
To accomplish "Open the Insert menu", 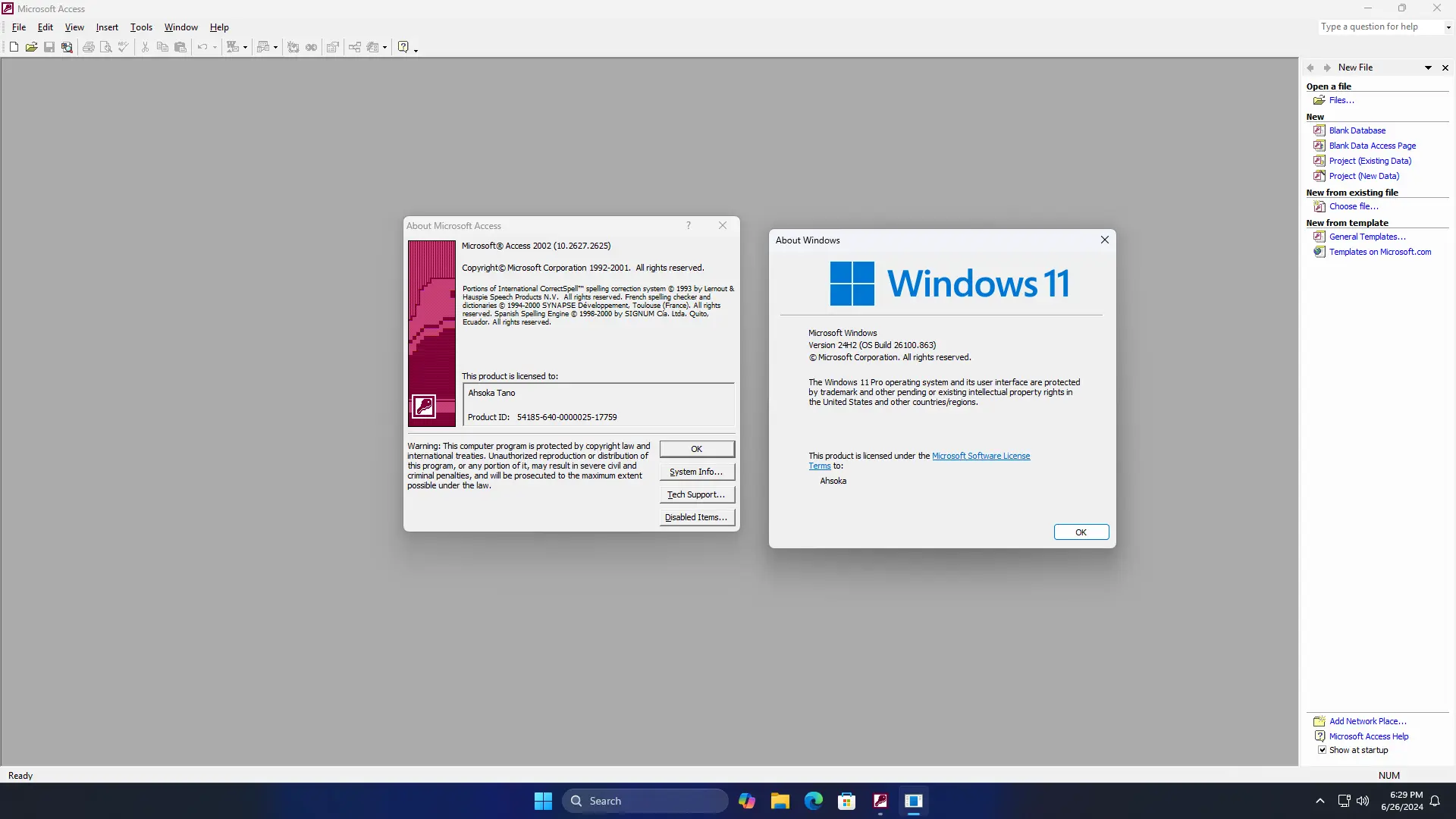I will pyautogui.click(x=107, y=27).
